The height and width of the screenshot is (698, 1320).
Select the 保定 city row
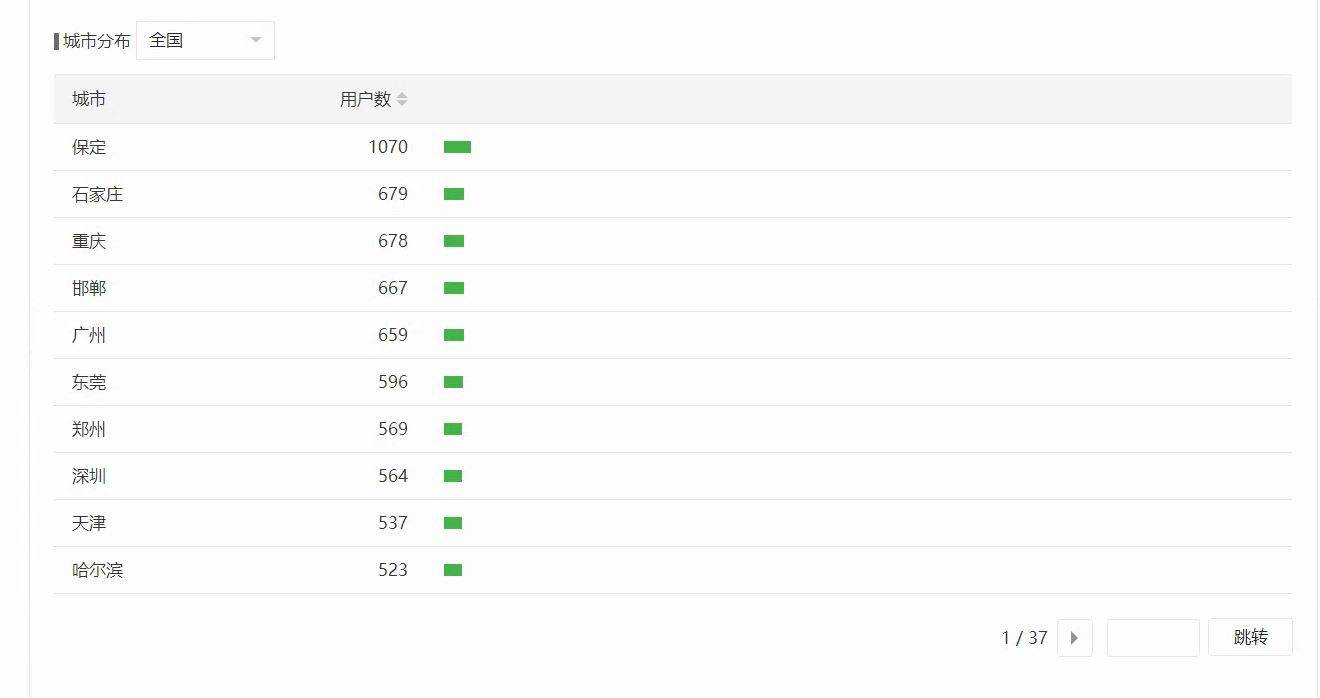click(x=672, y=147)
